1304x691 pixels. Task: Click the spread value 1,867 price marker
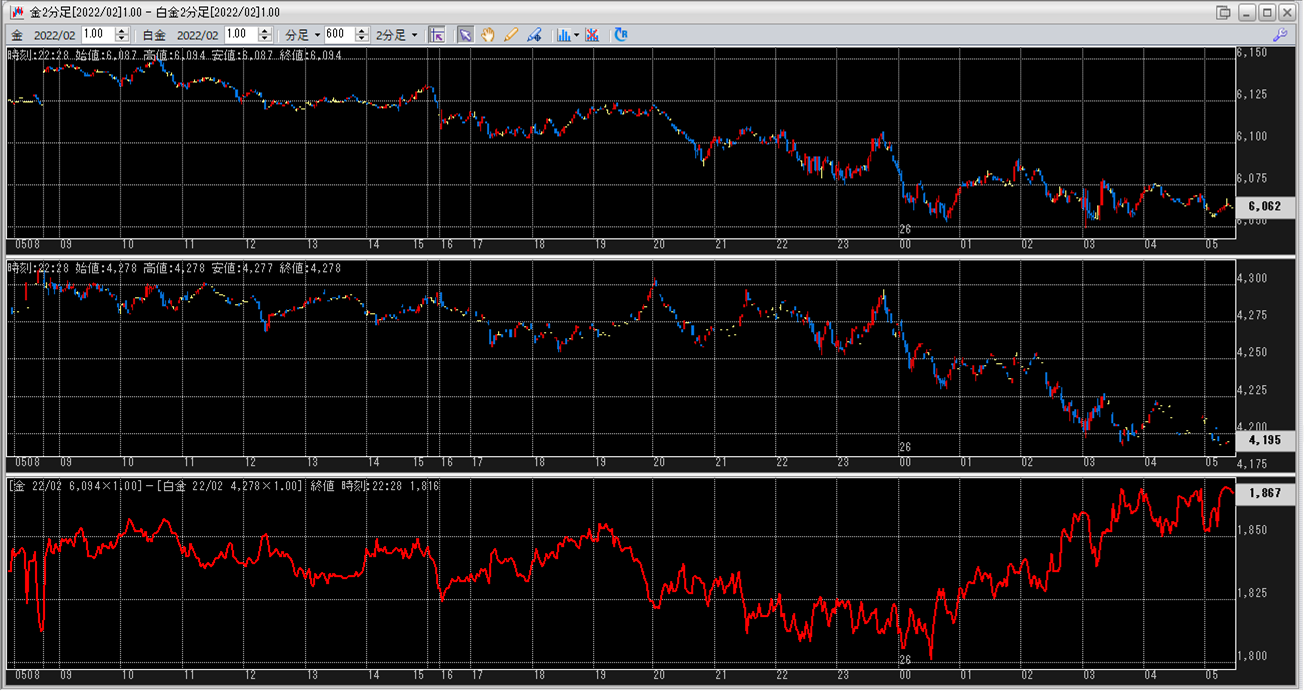(x=1267, y=493)
